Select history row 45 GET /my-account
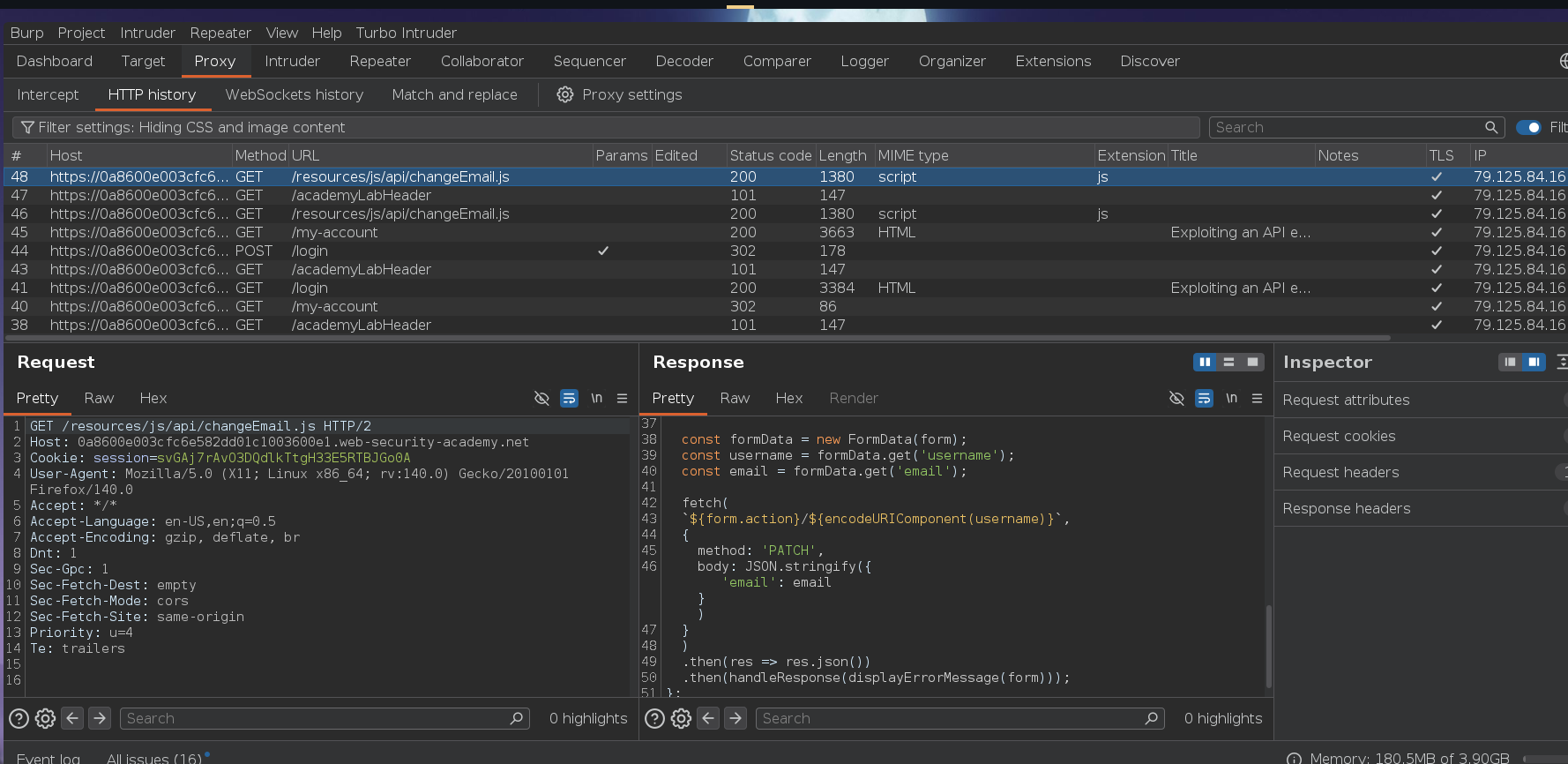This screenshot has height=764, width=1568. click(x=784, y=232)
